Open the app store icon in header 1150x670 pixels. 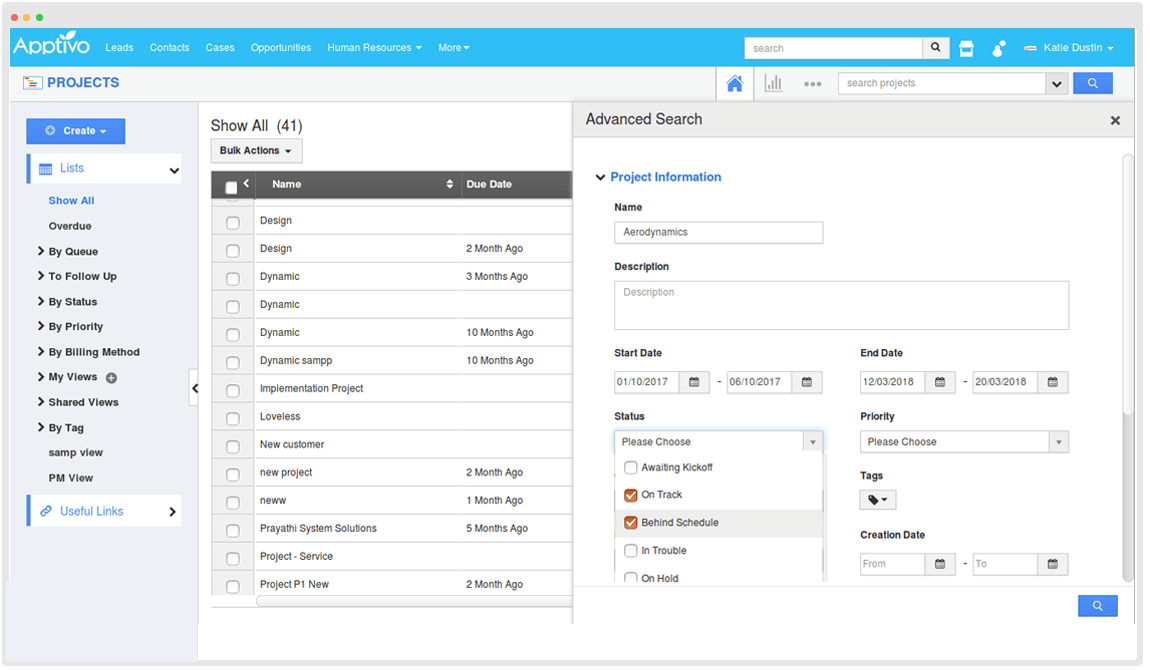coord(966,48)
